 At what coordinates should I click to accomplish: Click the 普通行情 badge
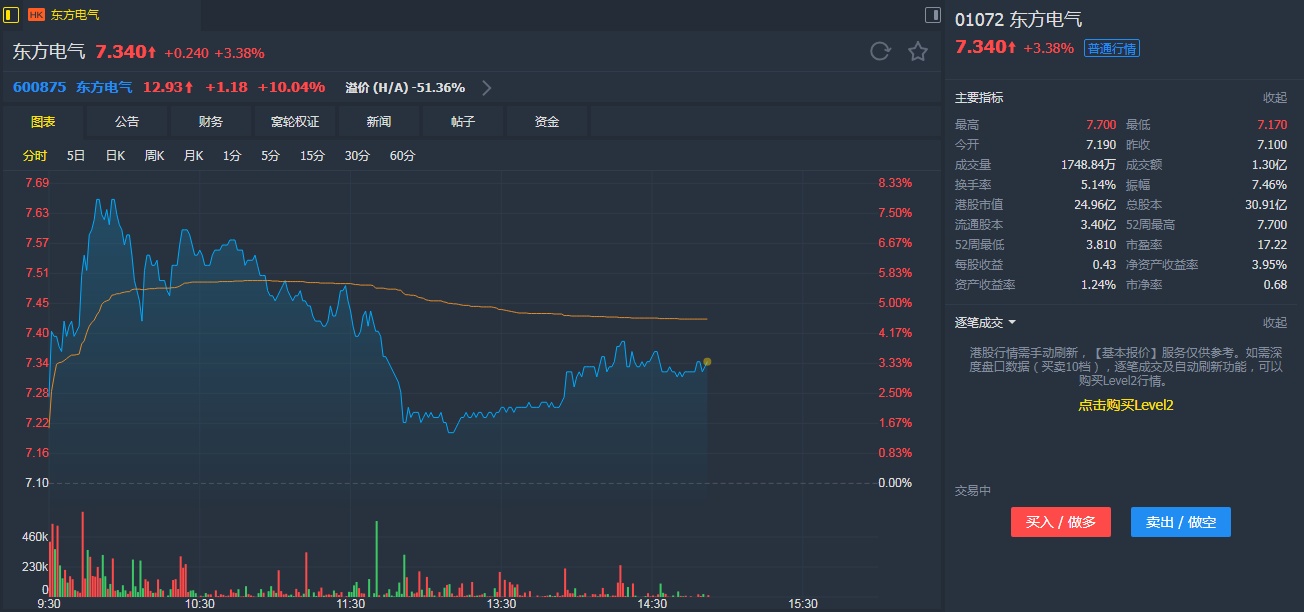coord(1112,48)
